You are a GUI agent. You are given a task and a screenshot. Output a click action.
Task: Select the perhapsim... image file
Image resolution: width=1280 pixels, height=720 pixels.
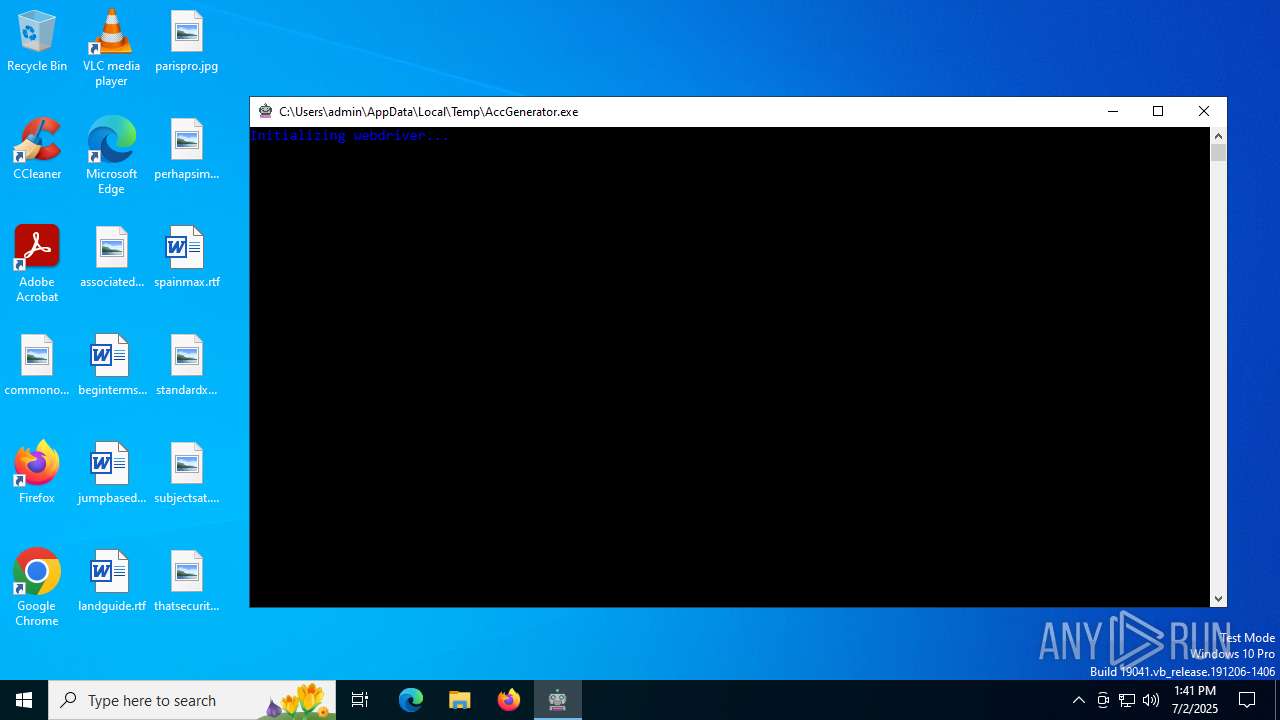coord(186,149)
